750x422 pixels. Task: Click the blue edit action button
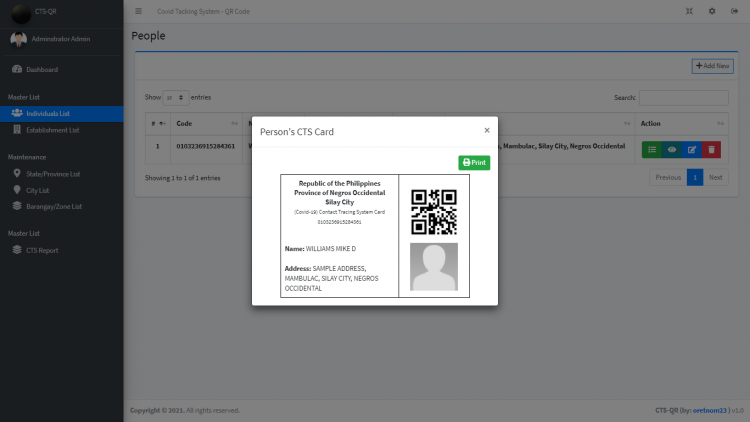pos(692,150)
